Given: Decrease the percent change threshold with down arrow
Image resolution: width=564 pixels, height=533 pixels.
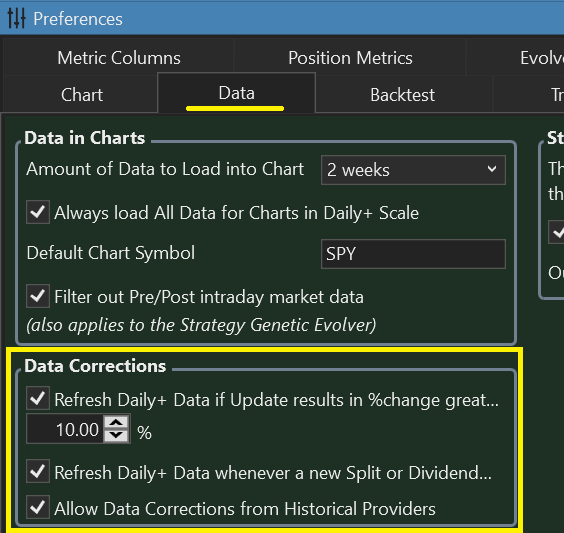Looking at the screenshot, I should (x=116, y=435).
